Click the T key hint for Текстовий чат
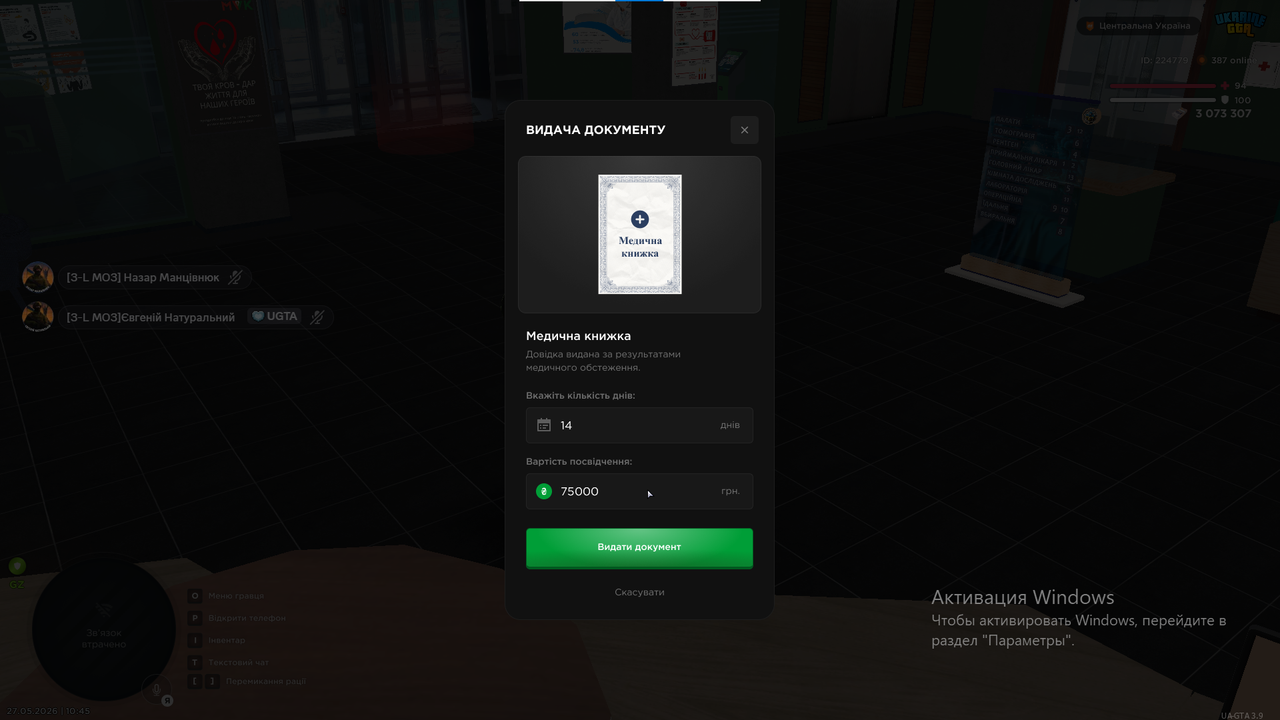The height and width of the screenshot is (720, 1280). coord(195,662)
